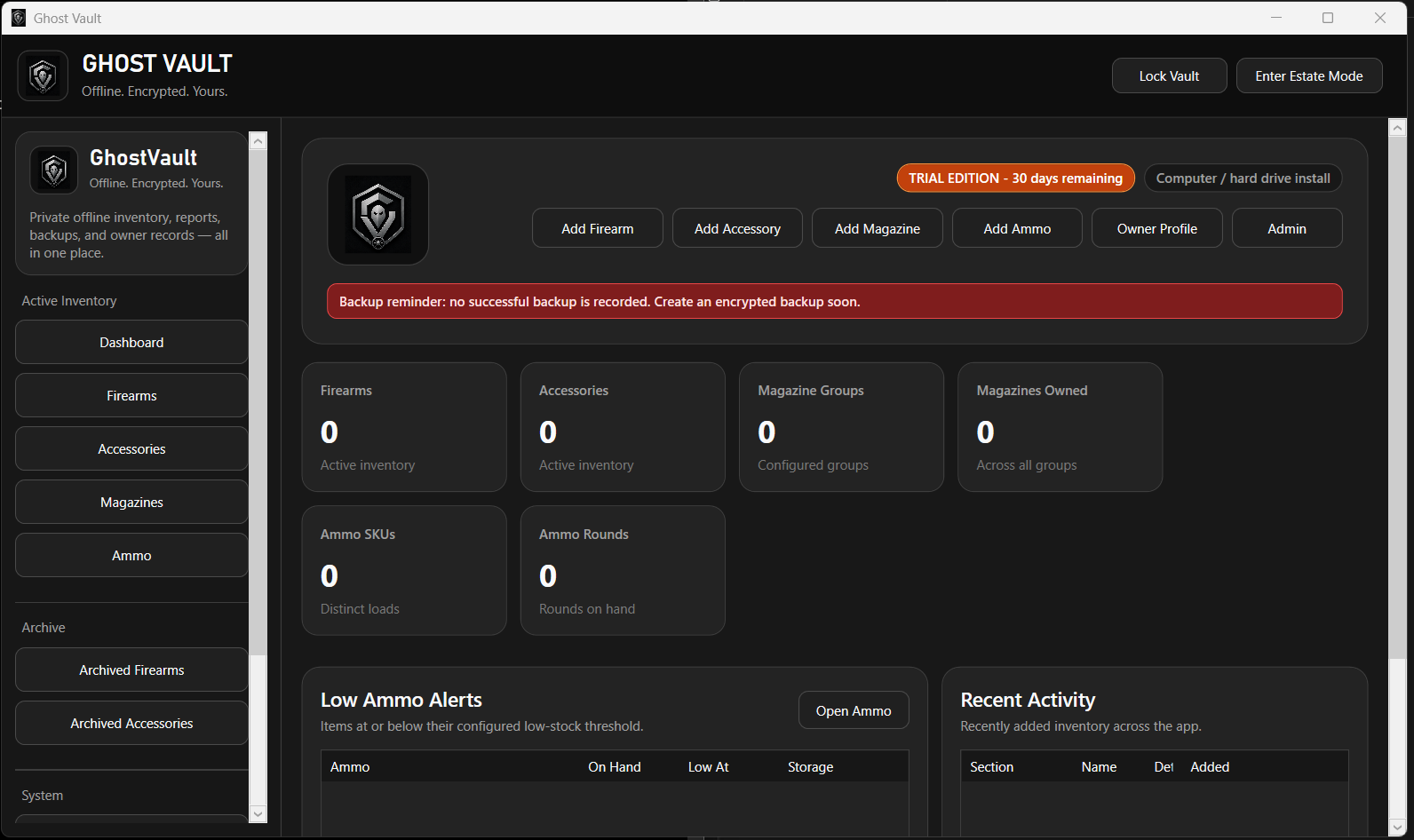Click the sidebar scrollbar down arrow
Screen dimensions: 1414x840
pyautogui.click(x=258, y=814)
